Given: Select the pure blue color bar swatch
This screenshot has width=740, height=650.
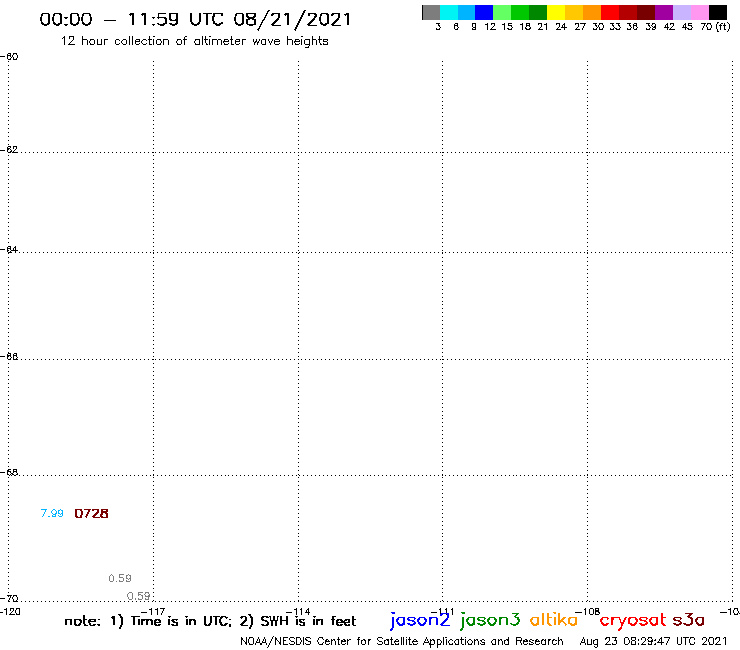Looking at the screenshot, I should point(484,12).
